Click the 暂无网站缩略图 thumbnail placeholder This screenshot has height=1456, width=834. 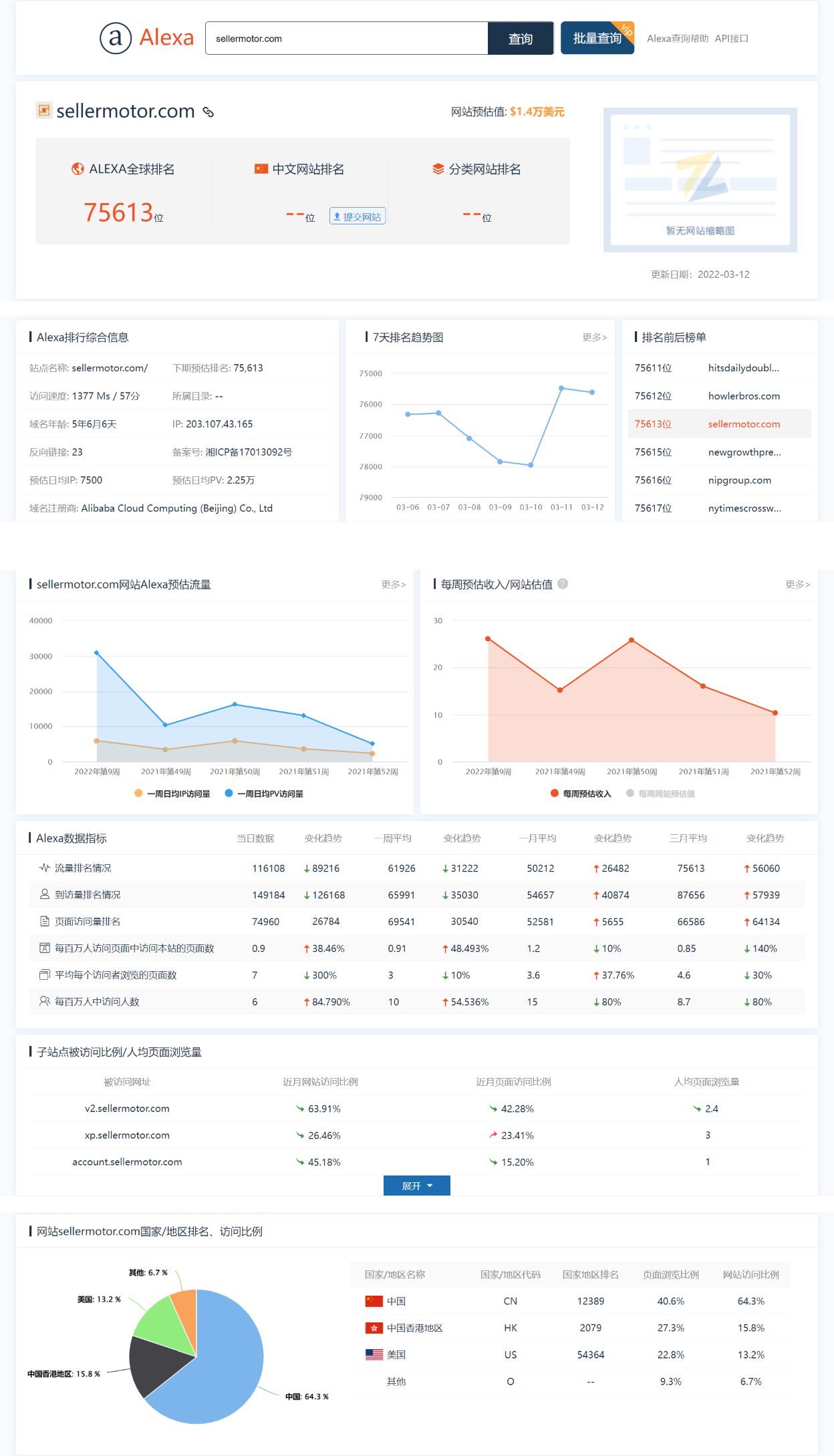700,180
